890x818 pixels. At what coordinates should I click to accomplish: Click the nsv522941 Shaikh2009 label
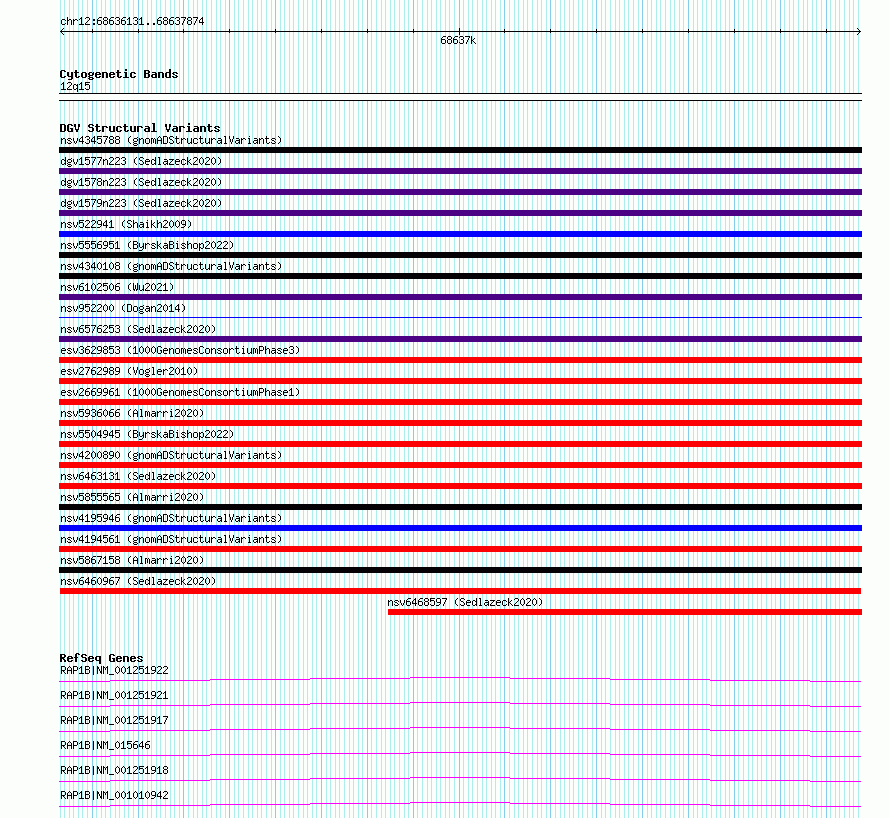[x=126, y=224]
